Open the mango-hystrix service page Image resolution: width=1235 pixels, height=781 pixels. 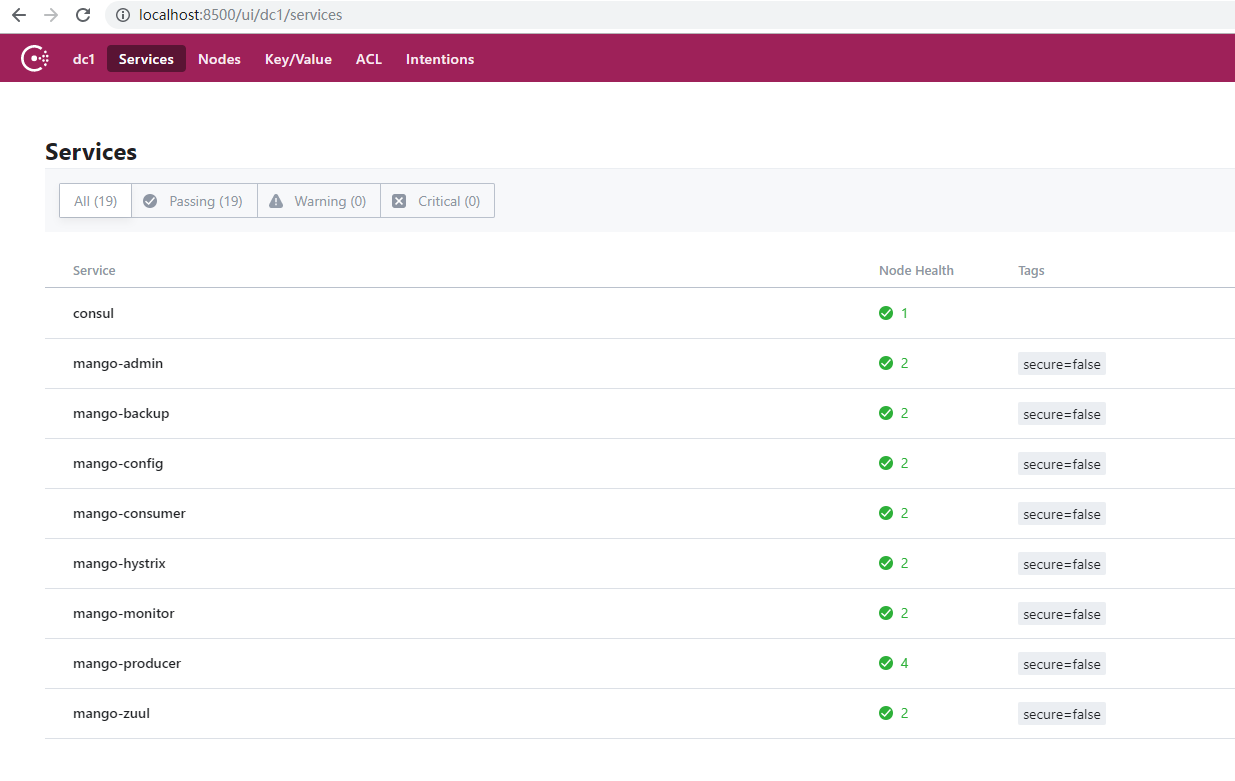(x=119, y=563)
